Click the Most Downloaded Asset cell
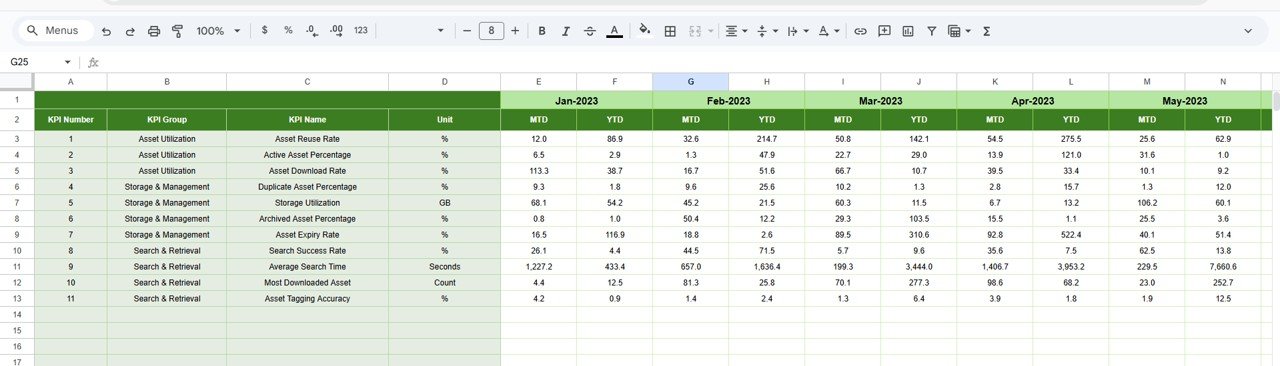 click(307, 283)
